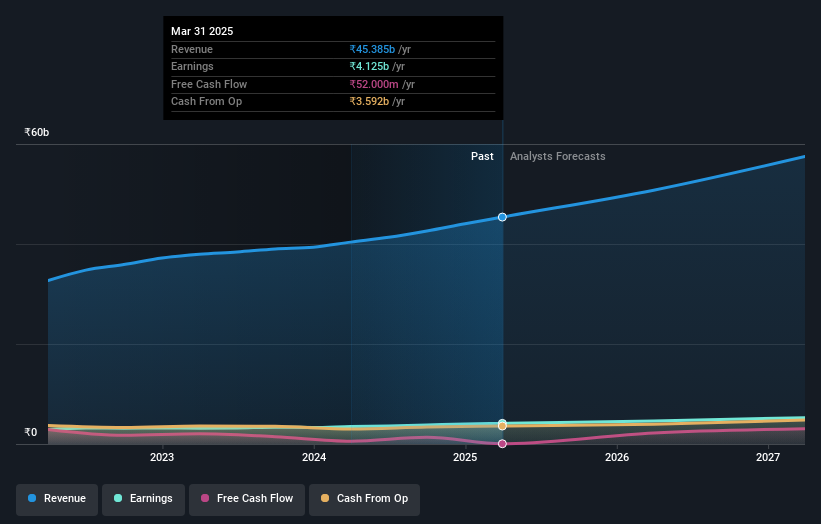Viewport: 821px width, 524px height.
Task: Click the Earnings row label in tooltip
Action: pos(192,66)
